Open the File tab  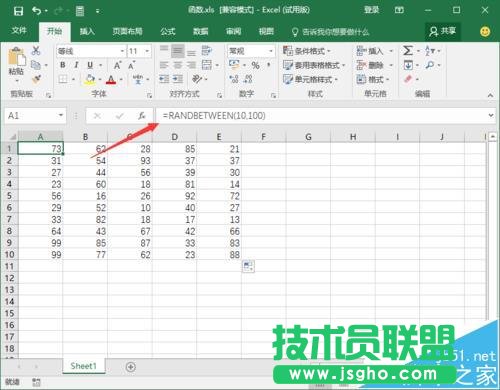coord(19,31)
